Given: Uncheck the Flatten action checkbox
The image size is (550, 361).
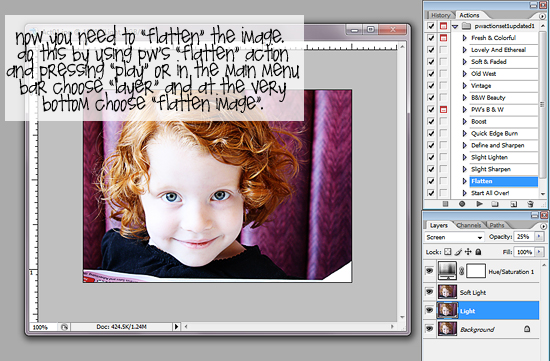Looking at the screenshot, I should [431, 181].
